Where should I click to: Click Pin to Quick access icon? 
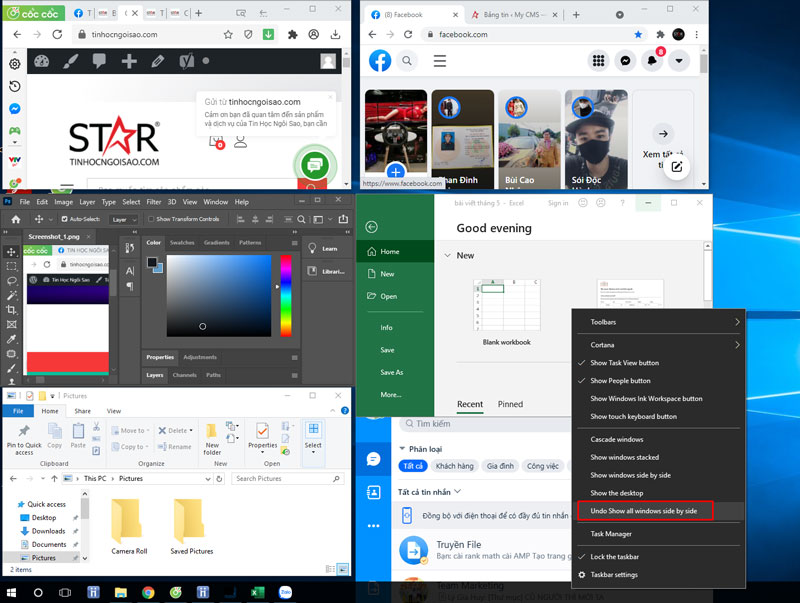[24, 431]
